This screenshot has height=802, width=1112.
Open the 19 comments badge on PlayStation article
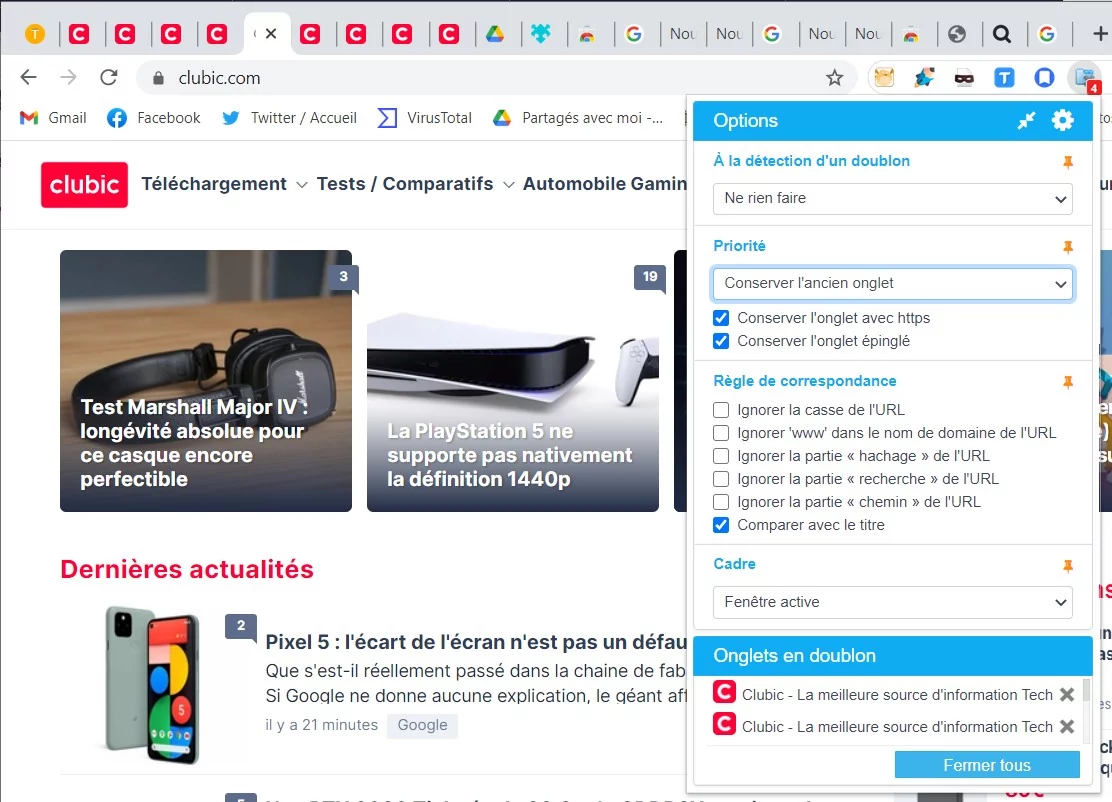650,277
